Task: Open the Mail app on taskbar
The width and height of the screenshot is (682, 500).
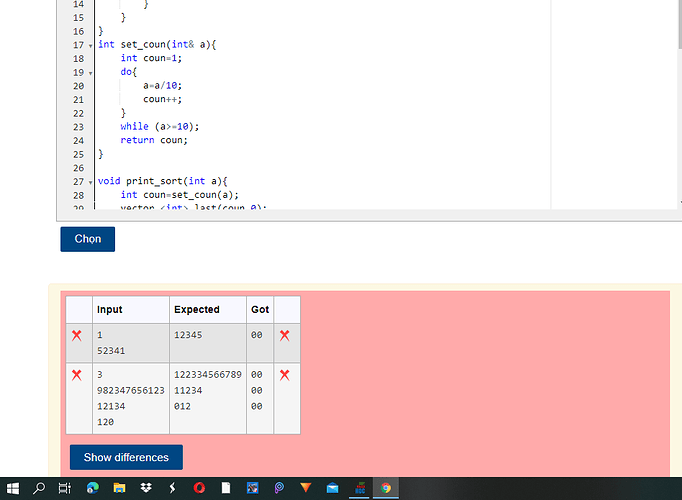Action: point(332,488)
